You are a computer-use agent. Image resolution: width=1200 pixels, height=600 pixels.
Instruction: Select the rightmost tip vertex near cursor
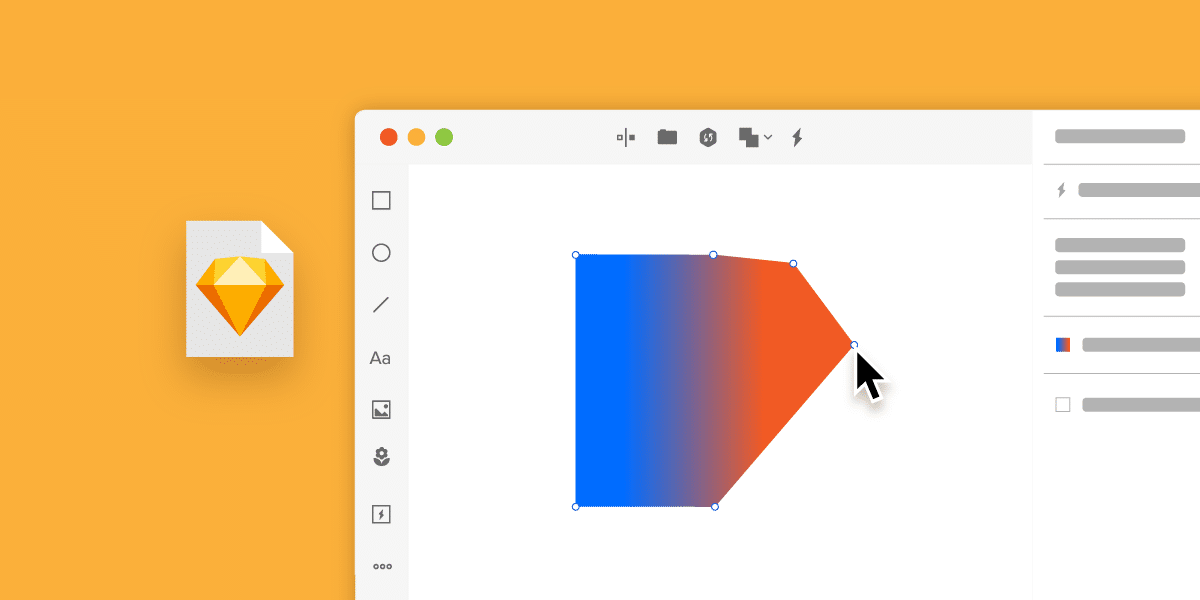(854, 345)
